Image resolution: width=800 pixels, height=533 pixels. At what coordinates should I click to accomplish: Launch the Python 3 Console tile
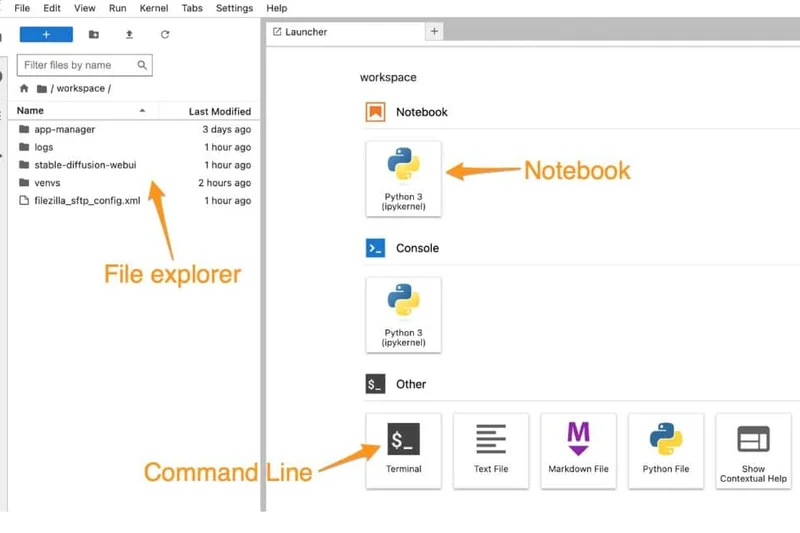pos(403,314)
